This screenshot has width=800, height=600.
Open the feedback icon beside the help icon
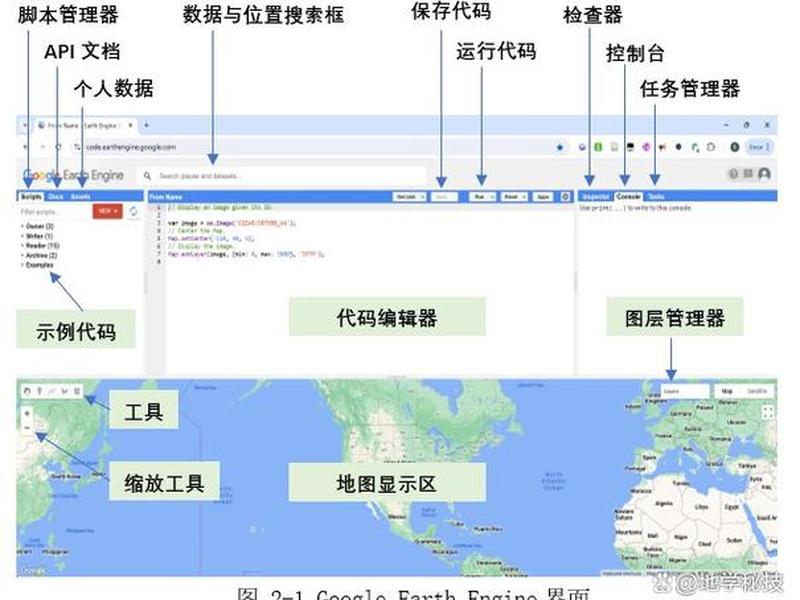click(x=748, y=174)
